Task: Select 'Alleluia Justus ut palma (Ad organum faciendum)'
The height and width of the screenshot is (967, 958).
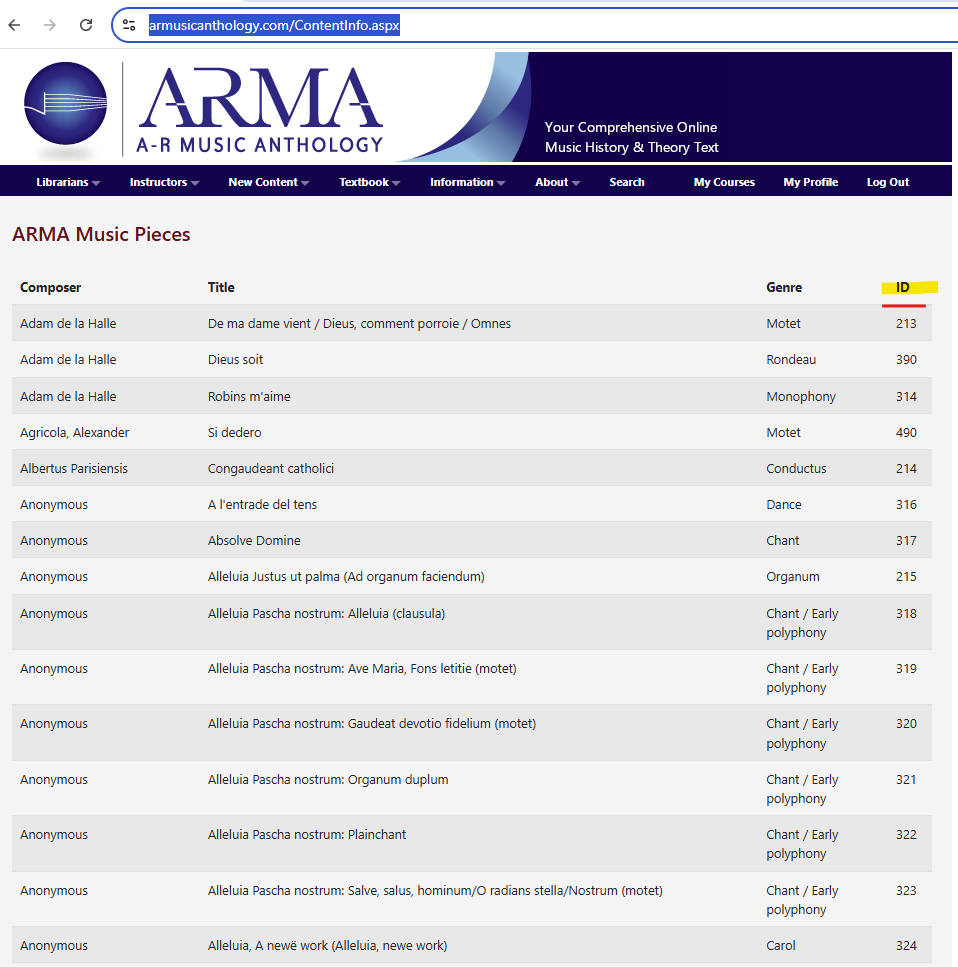Action: click(346, 577)
